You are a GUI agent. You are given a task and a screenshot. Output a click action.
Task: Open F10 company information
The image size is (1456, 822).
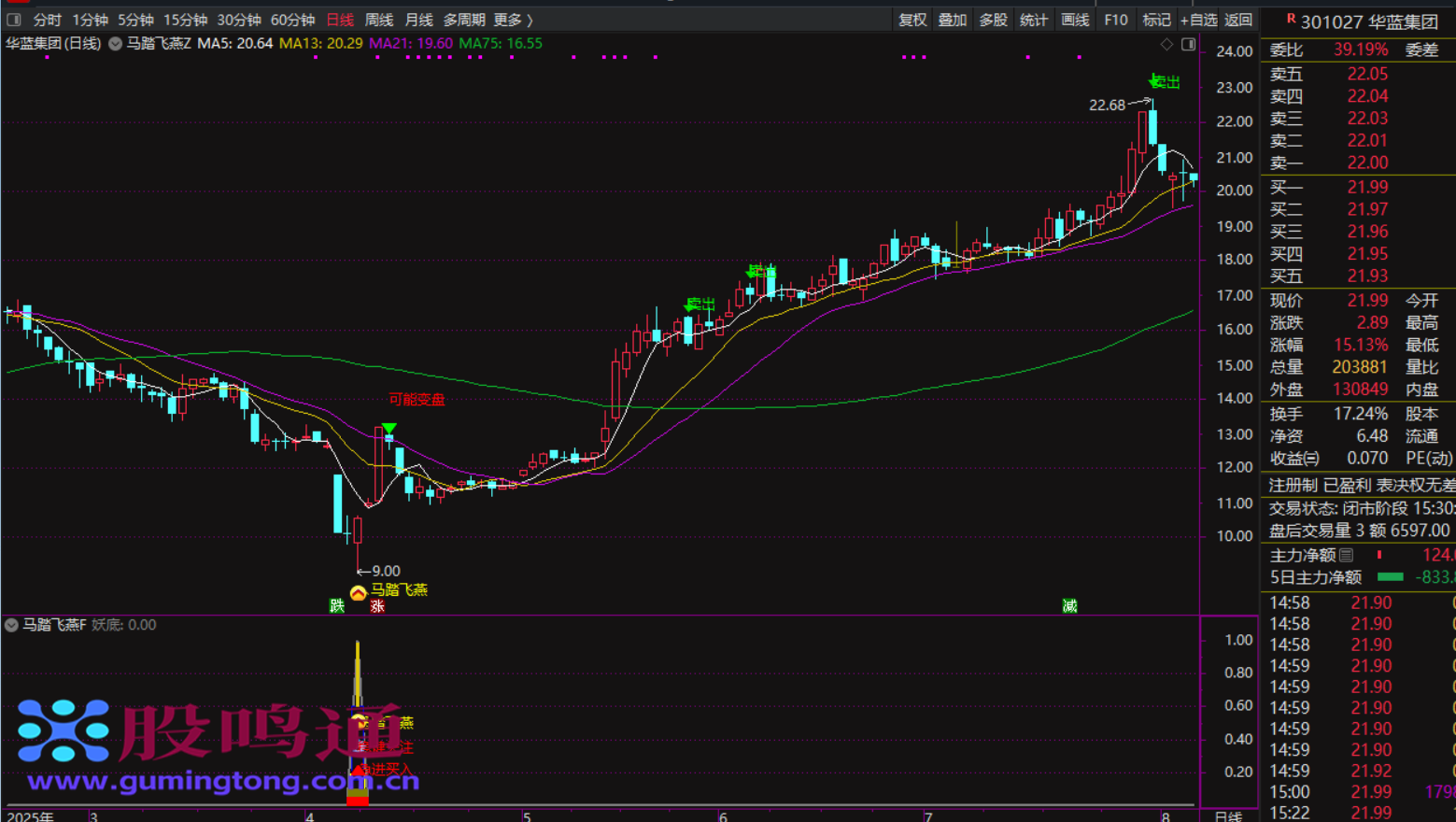click(1116, 20)
